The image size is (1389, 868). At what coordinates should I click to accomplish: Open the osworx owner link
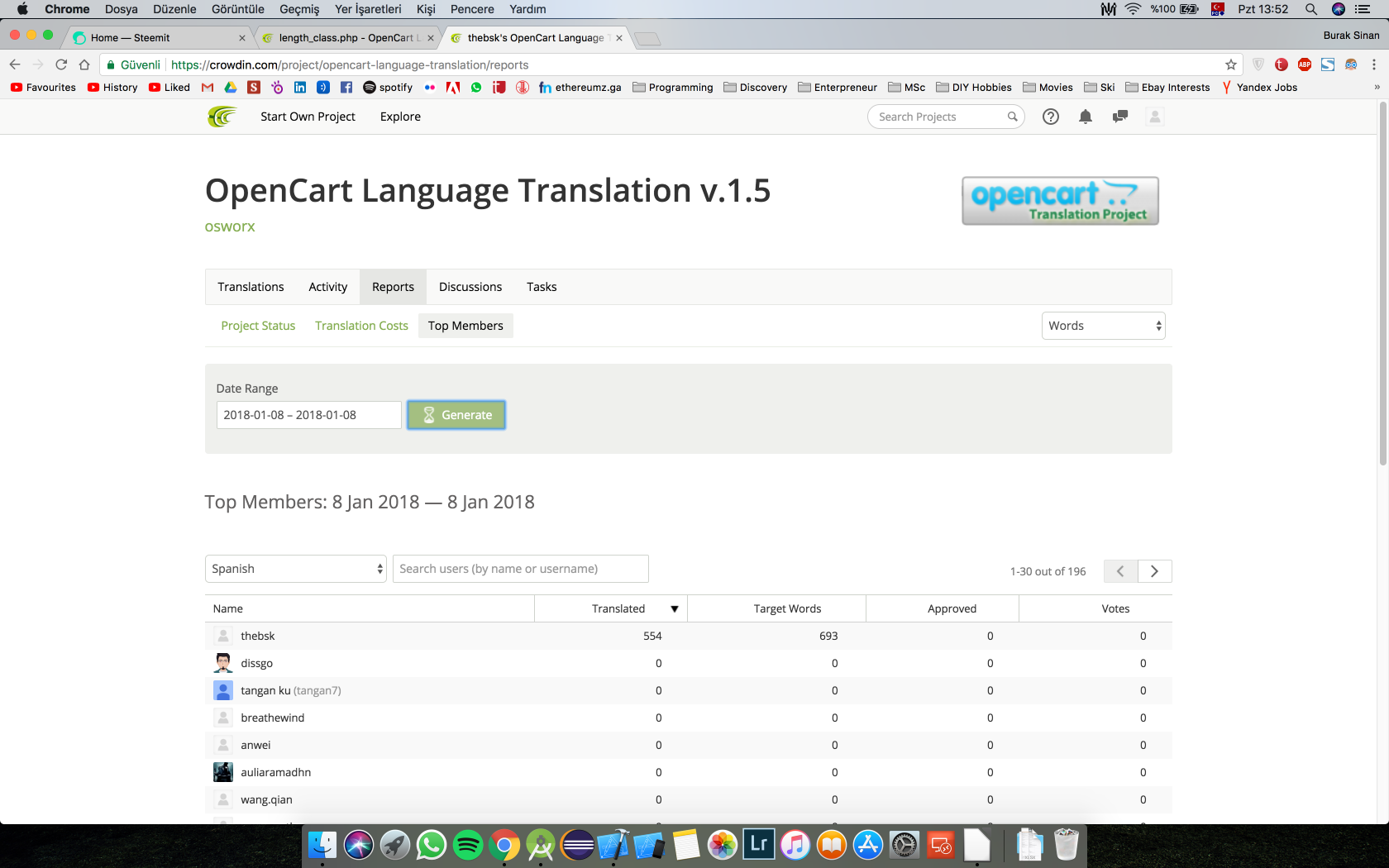pos(230,227)
